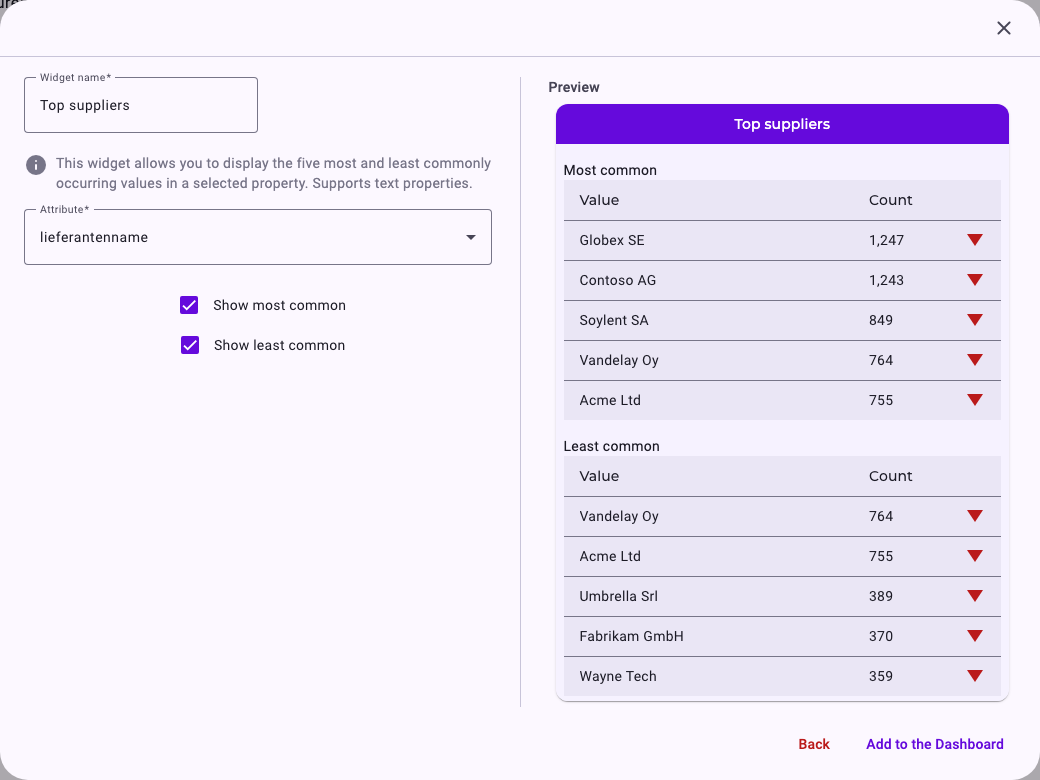Select the Wayne Tech value cell
The width and height of the screenshot is (1040, 780).
618,677
